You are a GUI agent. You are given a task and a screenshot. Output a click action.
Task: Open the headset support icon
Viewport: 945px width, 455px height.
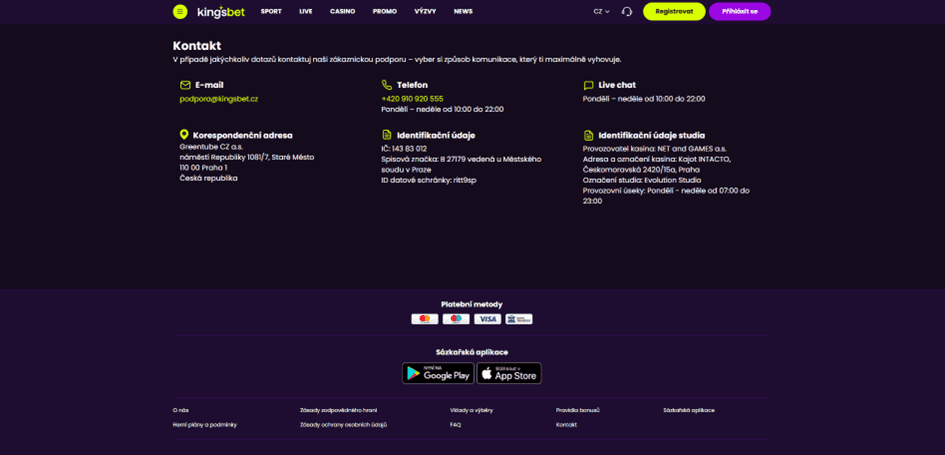[x=627, y=11]
